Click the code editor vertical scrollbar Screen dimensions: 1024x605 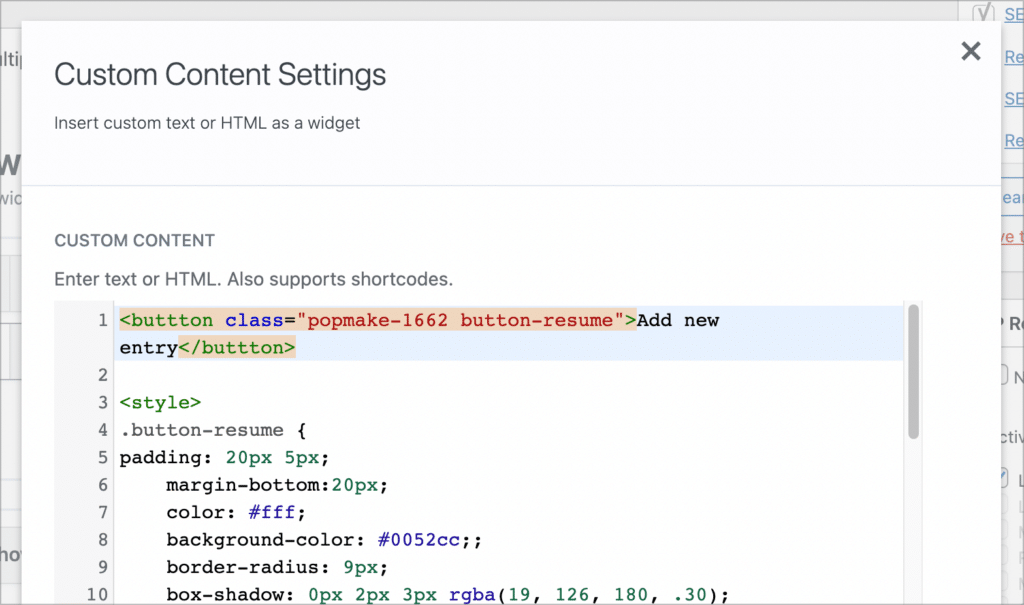coord(913,372)
